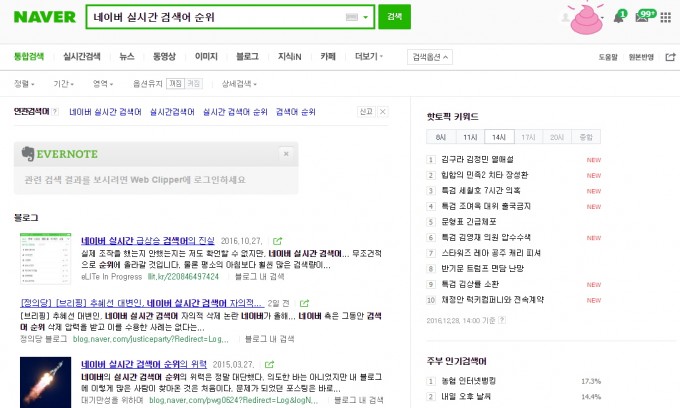This screenshot has height=408, width=680.
Task: Collapse the 검색옵션 panel
Action: coord(430,57)
